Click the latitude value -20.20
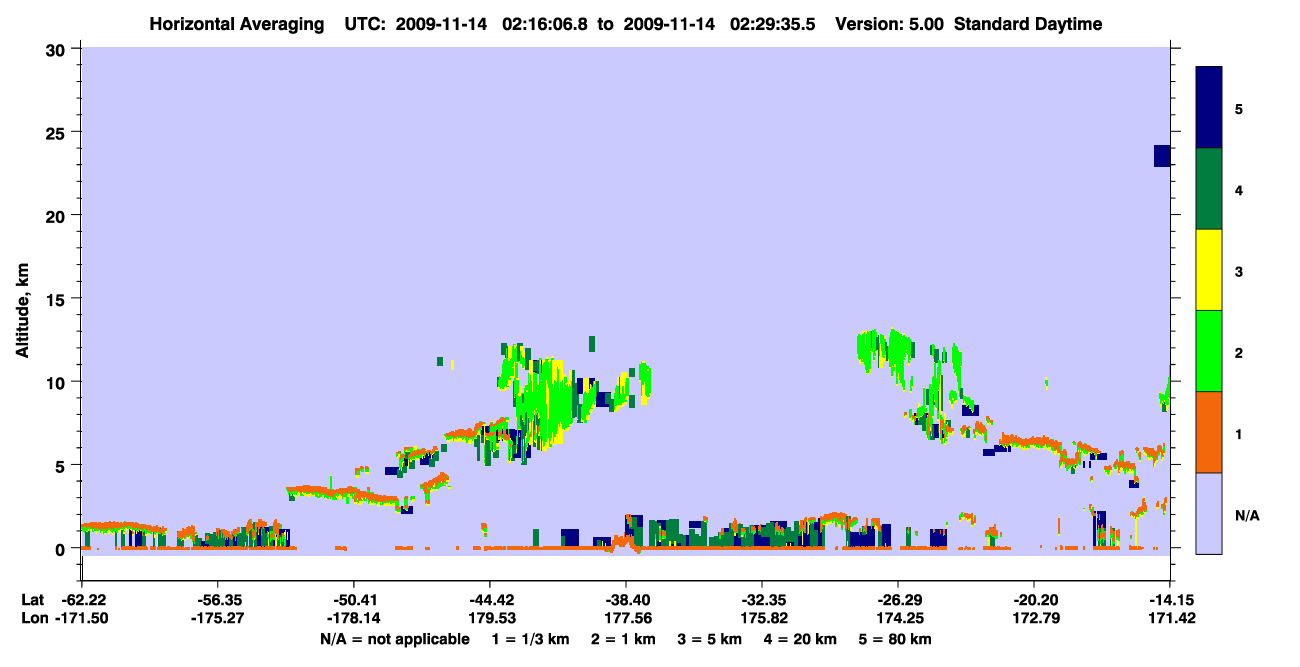Image resolution: width=1300 pixels, height=667 pixels. coord(1034,600)
